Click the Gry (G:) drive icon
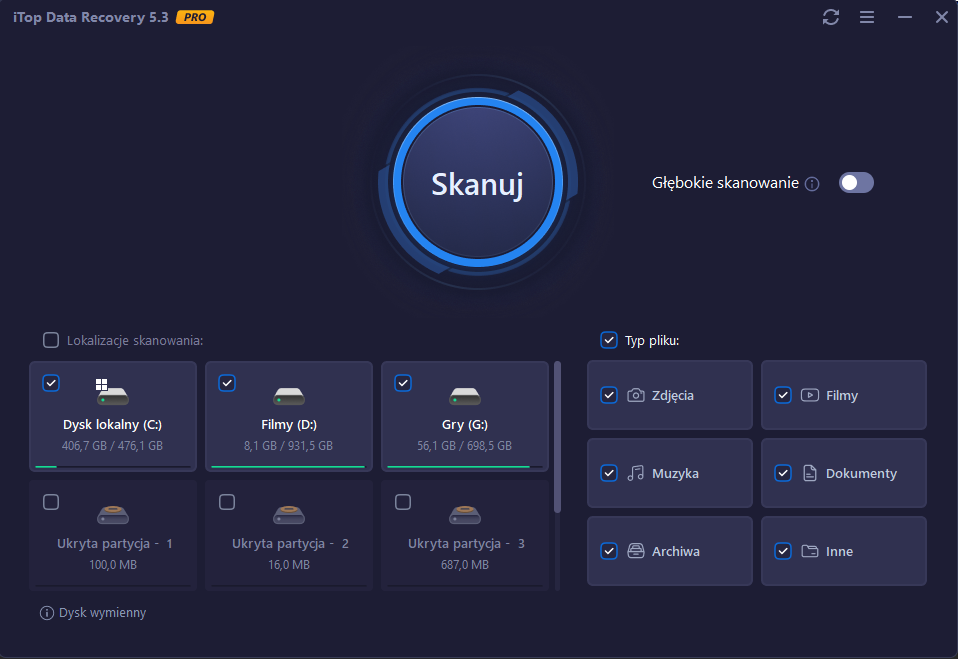This screenshot has width=958, height=659. pos(465,396)
